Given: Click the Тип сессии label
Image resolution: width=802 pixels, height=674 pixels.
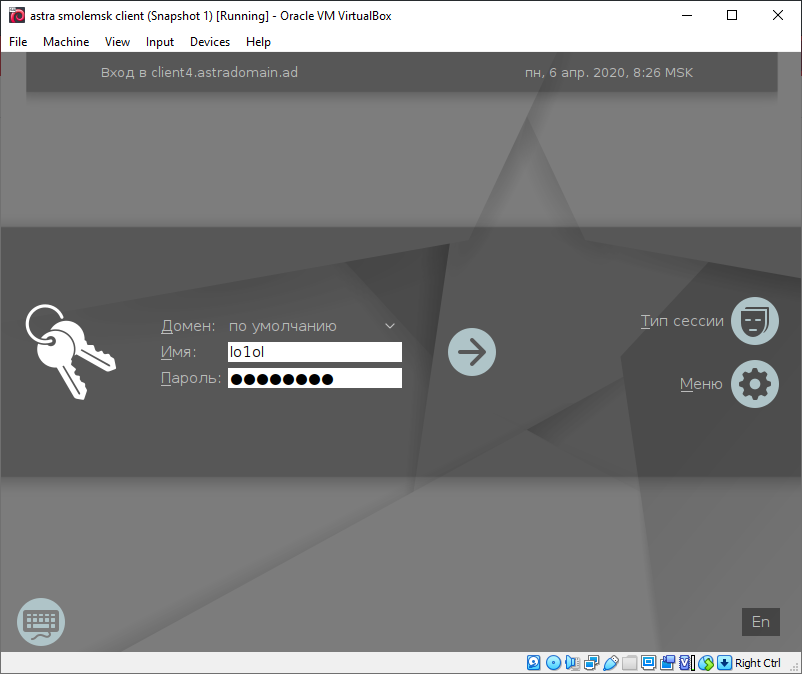Looking at the screenshot, I should 682,321.
